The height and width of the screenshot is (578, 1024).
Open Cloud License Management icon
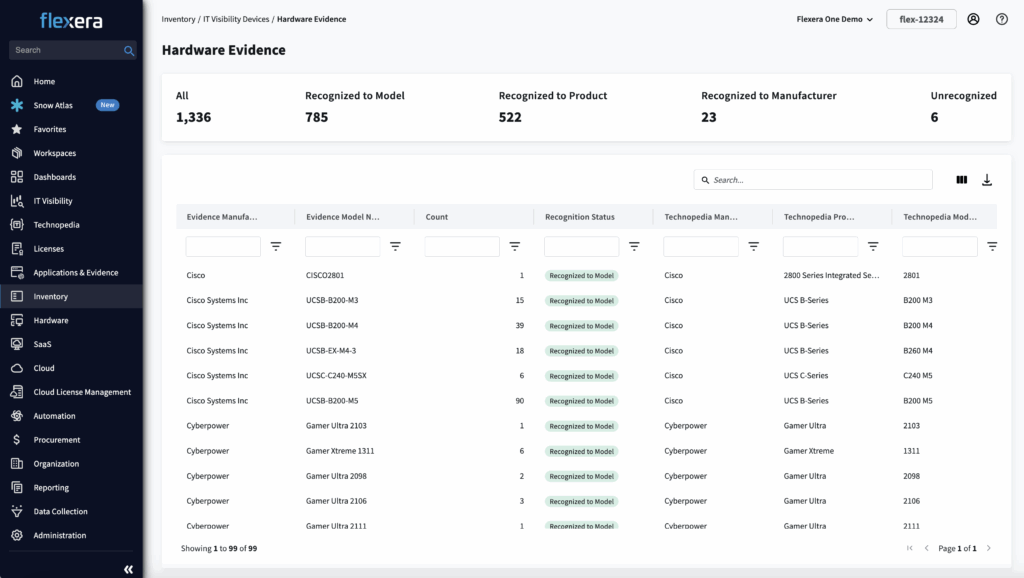point(17,392)
